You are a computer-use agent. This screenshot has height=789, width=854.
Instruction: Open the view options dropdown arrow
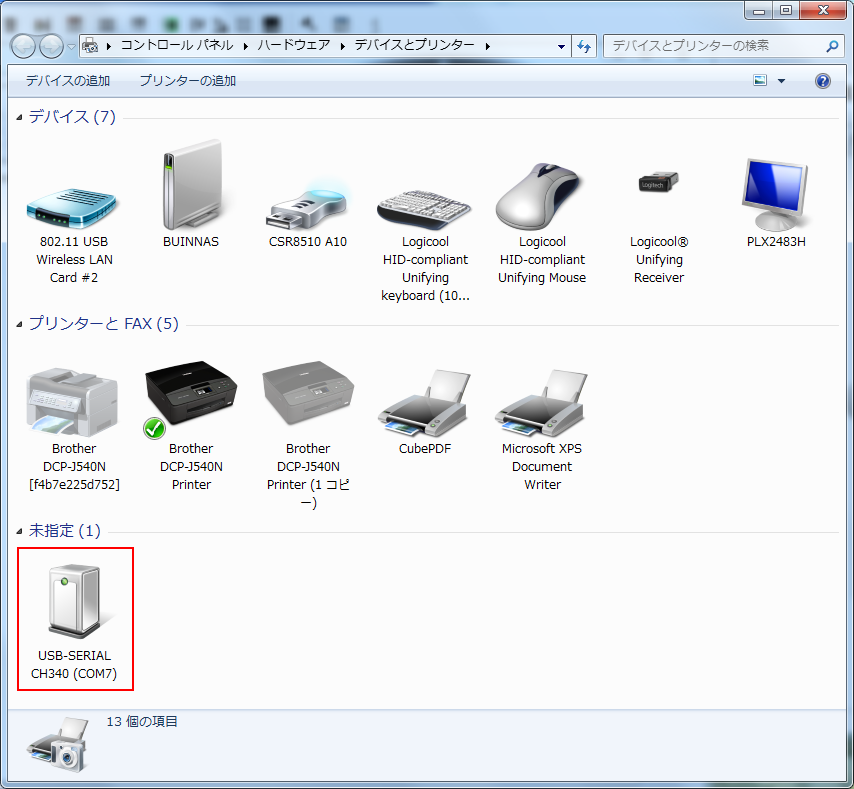pyautogui.click(x=782, y=81)
